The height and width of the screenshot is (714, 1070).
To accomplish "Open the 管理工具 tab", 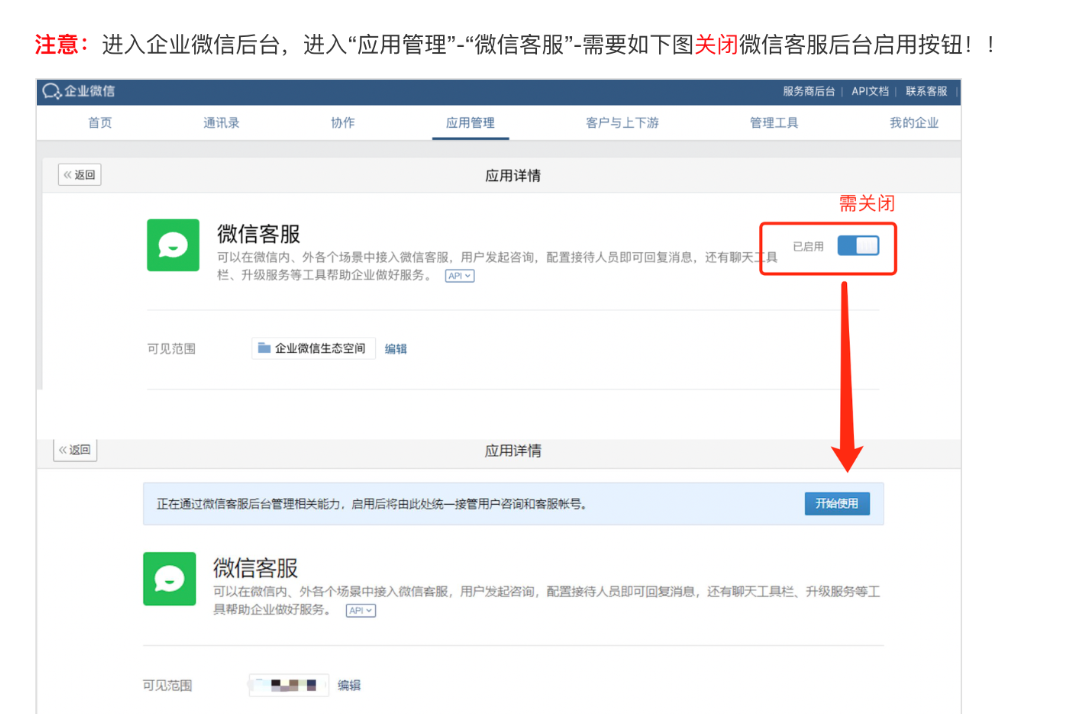I will tap(774, 123).
